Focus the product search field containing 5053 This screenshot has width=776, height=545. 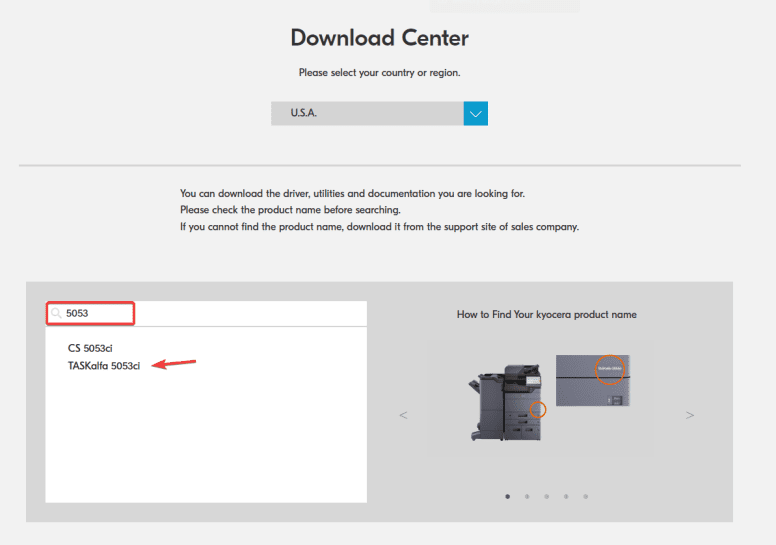coord(96,314)
